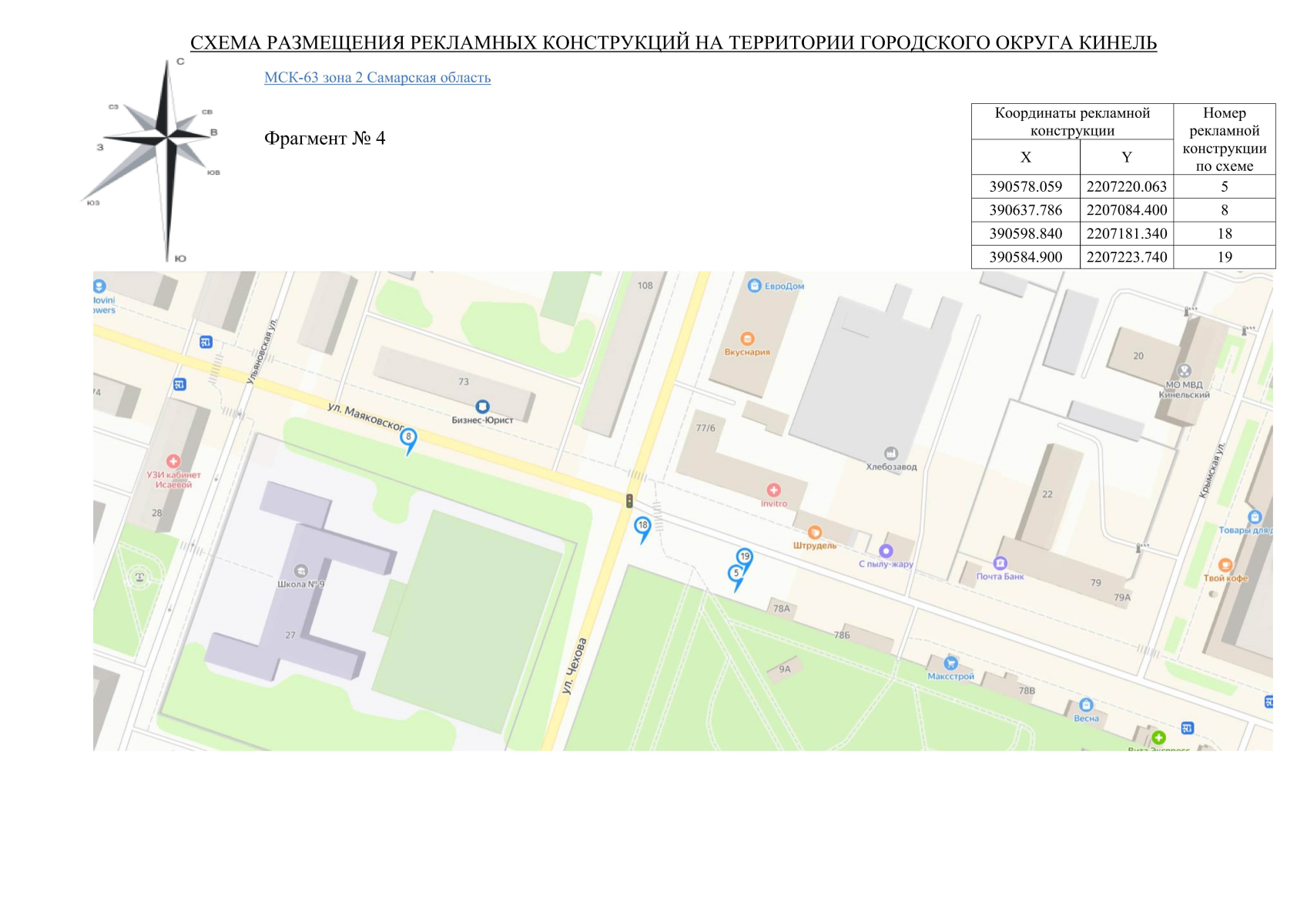Open the Максстрой shop icon
The image size is (1307, 924).
coord(950,663)
